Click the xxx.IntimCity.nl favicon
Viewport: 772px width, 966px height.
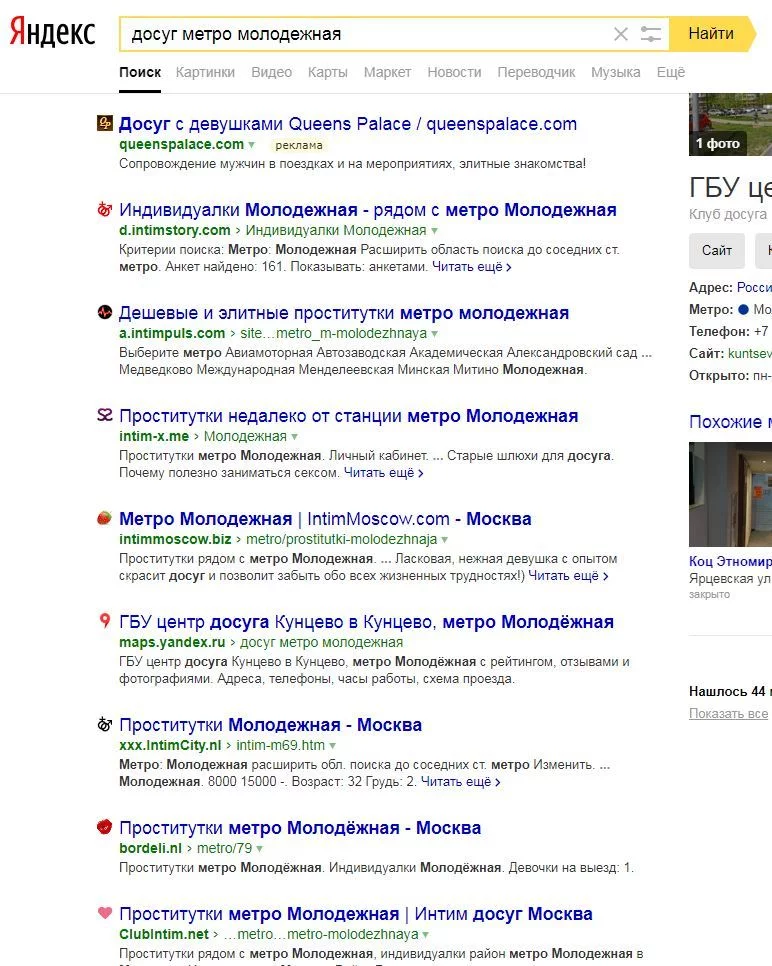[105, 724]
